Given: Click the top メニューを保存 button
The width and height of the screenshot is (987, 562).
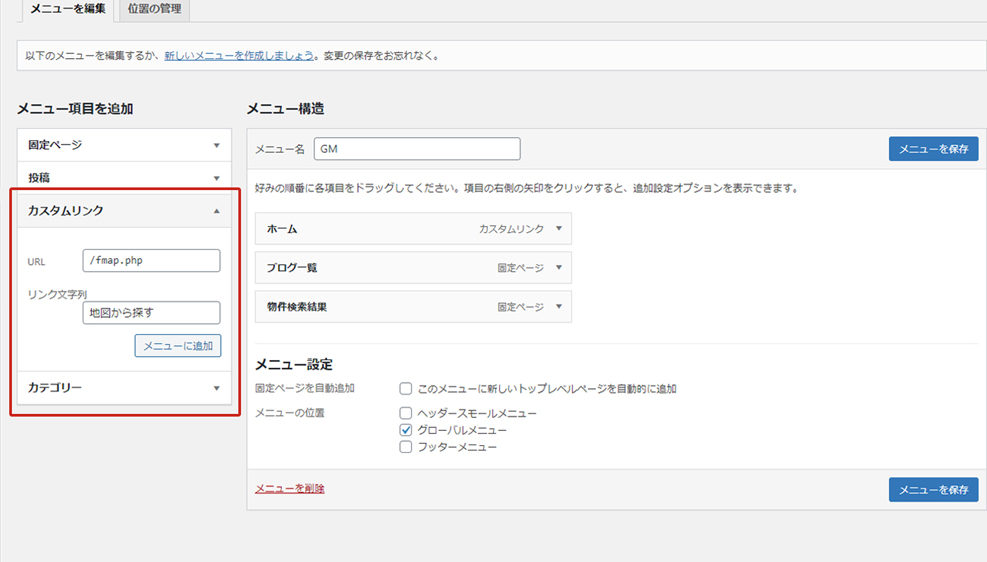Looking at the screenshot, I should point(933,149).
